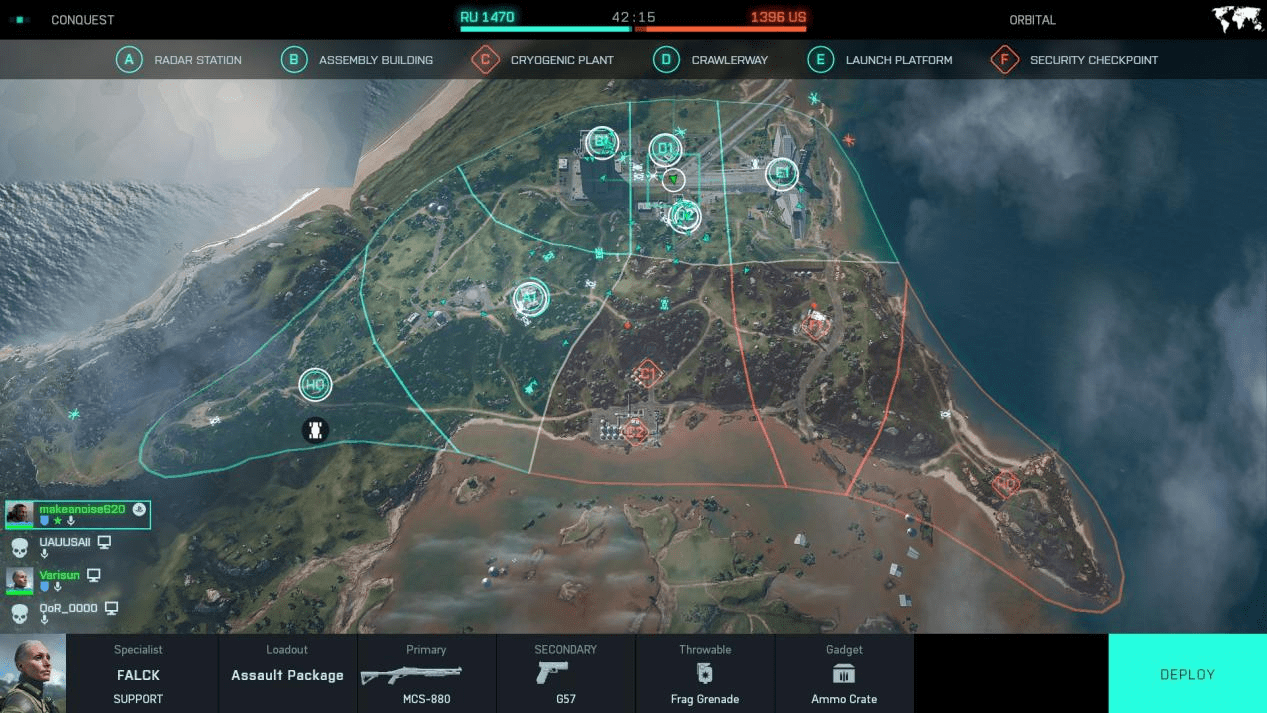The image size is (1267, 713).
Task: Click RU team teal ticket bar
Action: 545,29
